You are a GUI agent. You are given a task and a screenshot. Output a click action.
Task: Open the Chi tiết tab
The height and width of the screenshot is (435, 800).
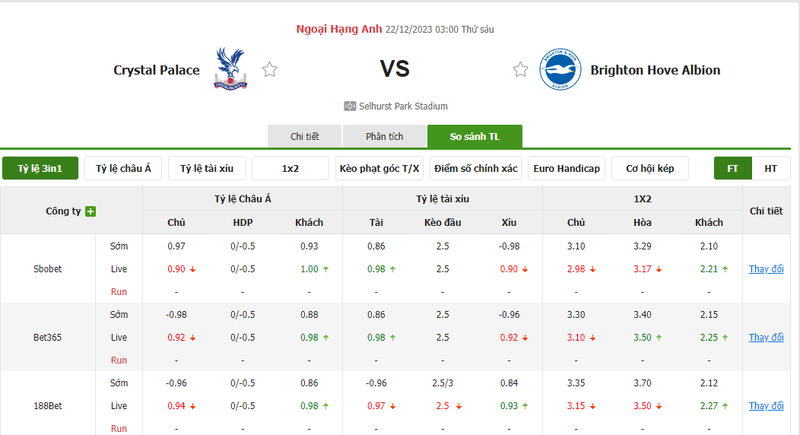pos(304,137)
